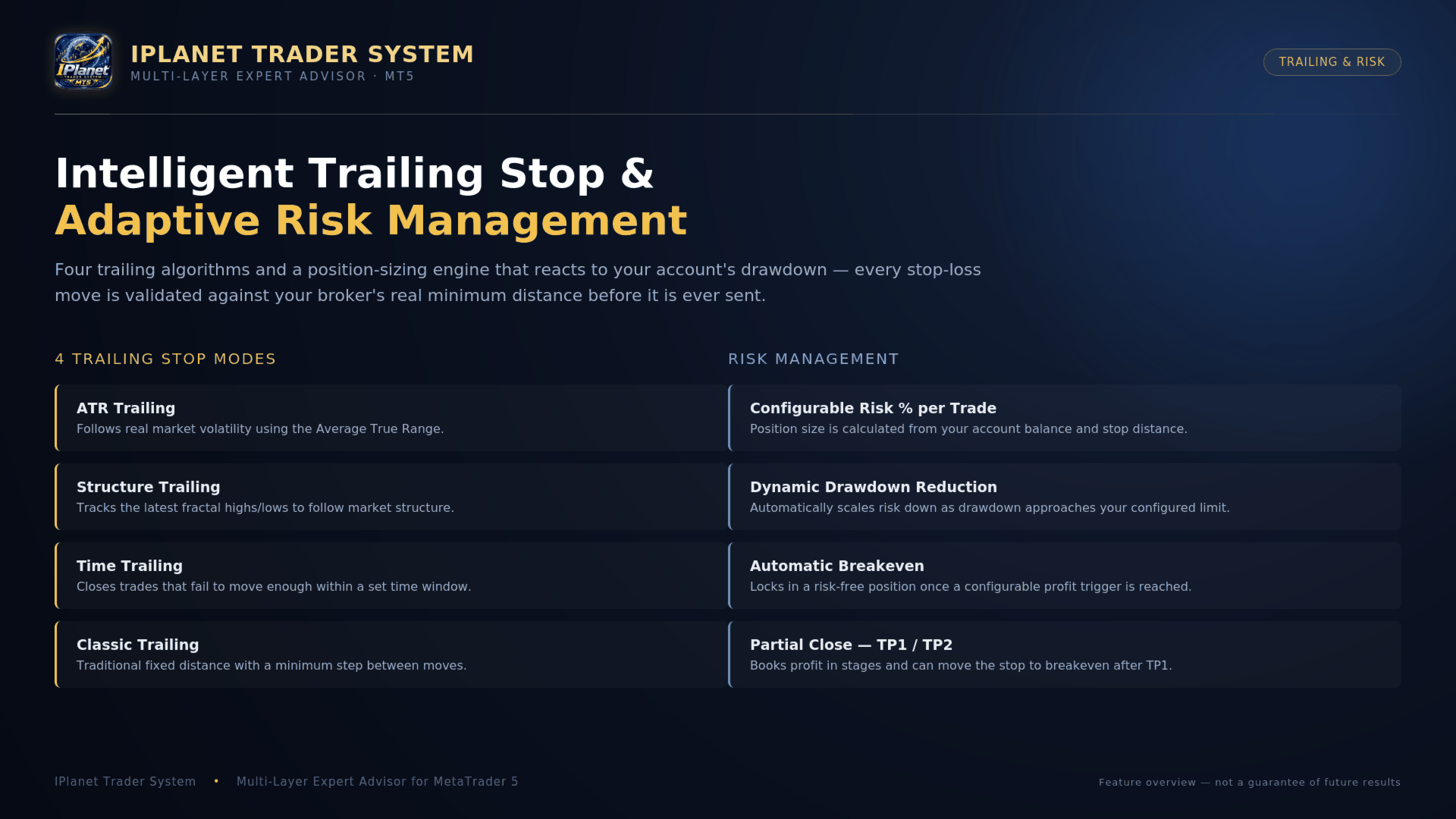Click text about Average True Range volatility
Image resolution: width=1456 pixels, height=819 pixels.
(x=260, y=429)
